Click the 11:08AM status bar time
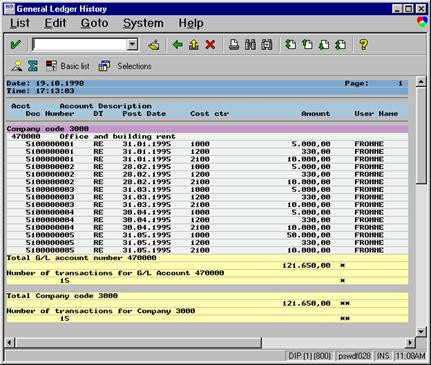Image resolution: width=431 pixels, height=365 pixels. click(410, 356)
